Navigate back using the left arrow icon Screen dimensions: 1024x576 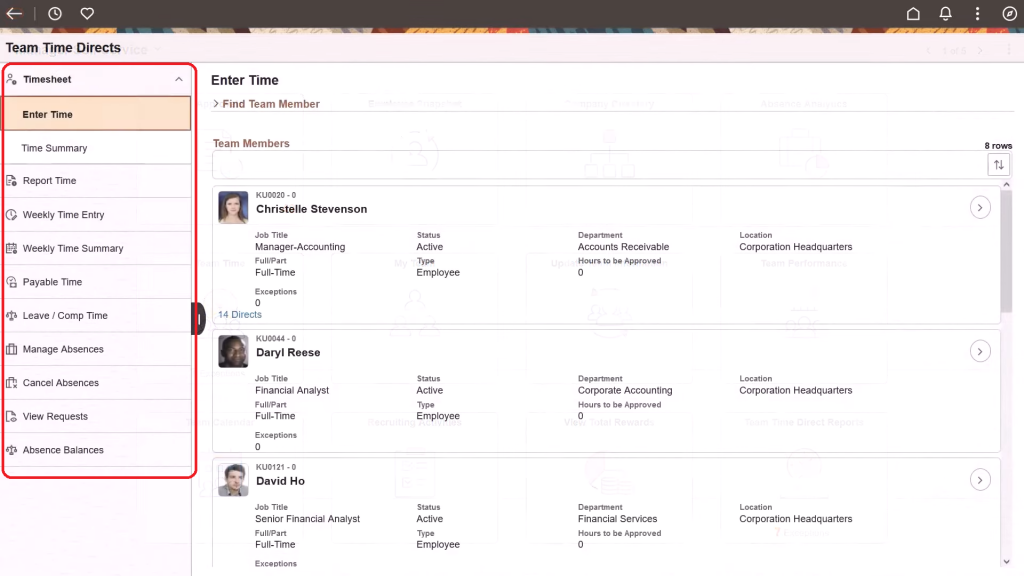coord(14,13)
